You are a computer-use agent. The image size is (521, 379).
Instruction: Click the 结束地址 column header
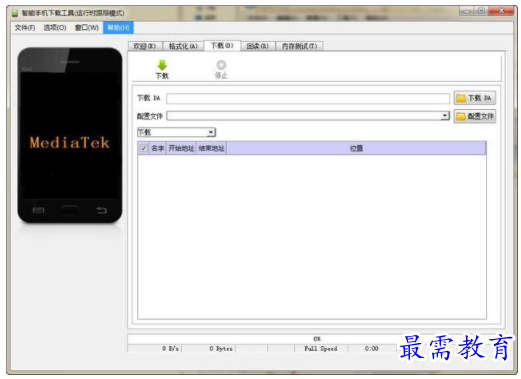coord(211,148)
